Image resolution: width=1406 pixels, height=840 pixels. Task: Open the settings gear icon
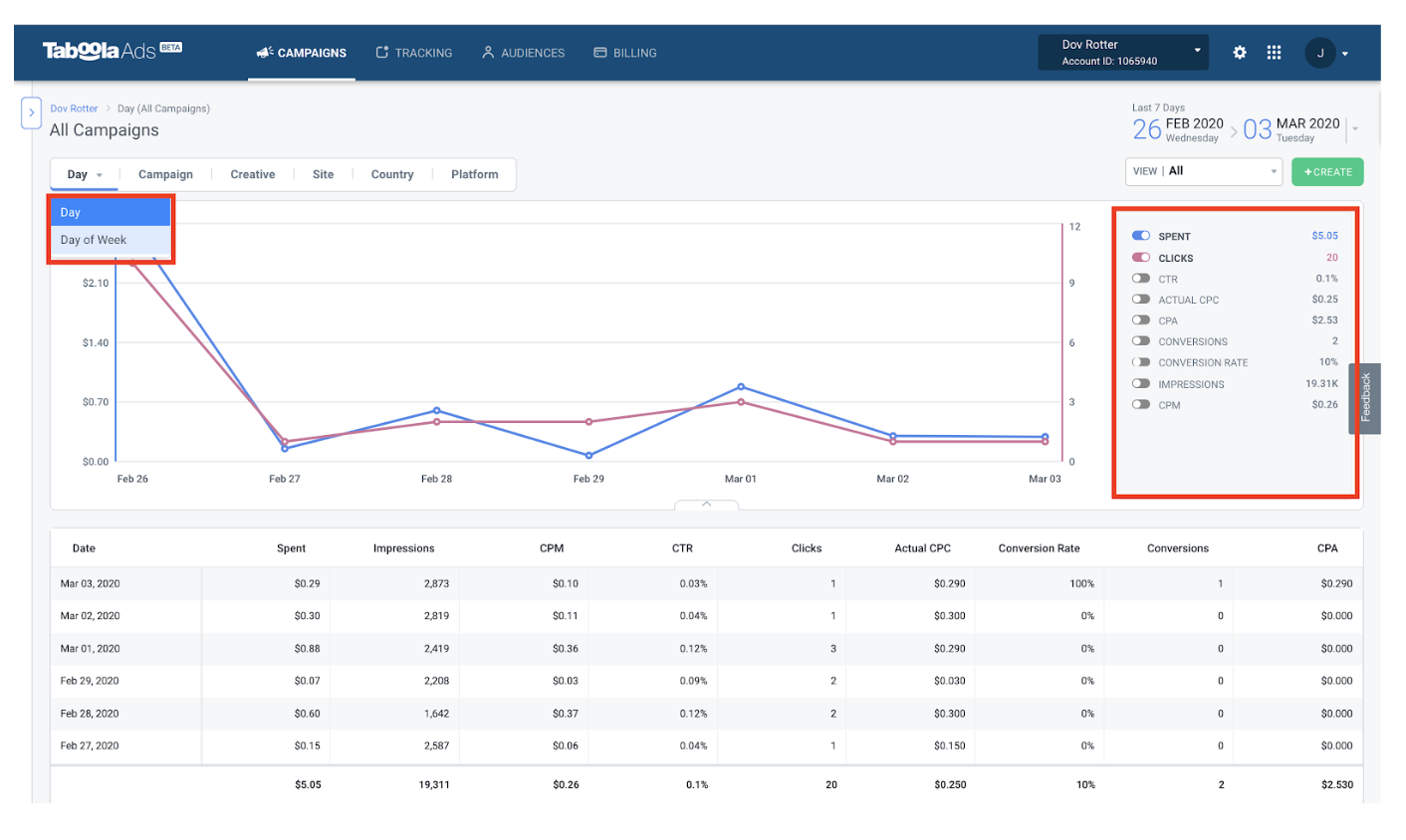[x=1239, y=52]
